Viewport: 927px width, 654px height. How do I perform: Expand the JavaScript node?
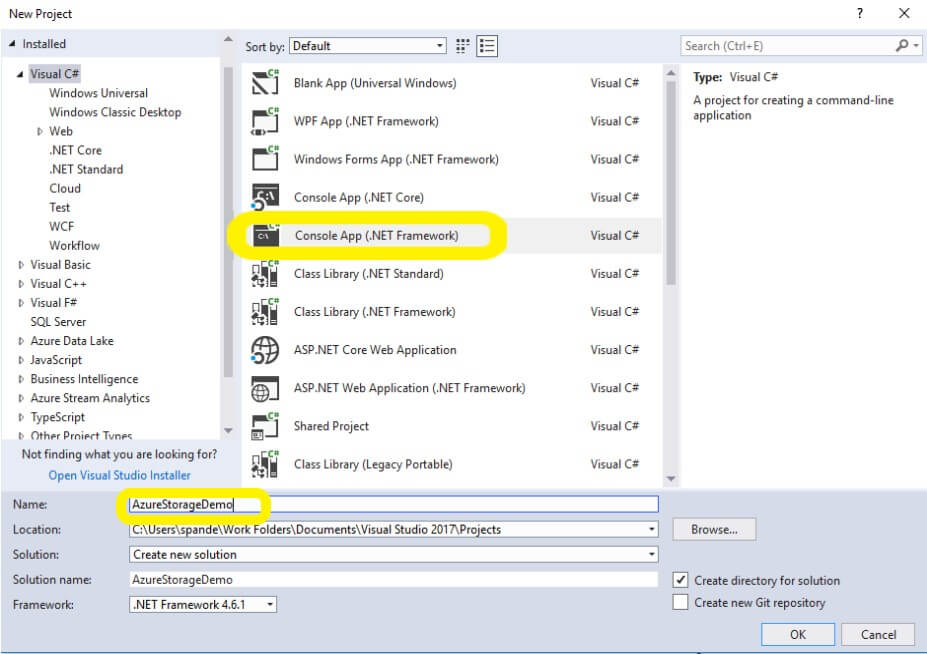pos(21,360)
